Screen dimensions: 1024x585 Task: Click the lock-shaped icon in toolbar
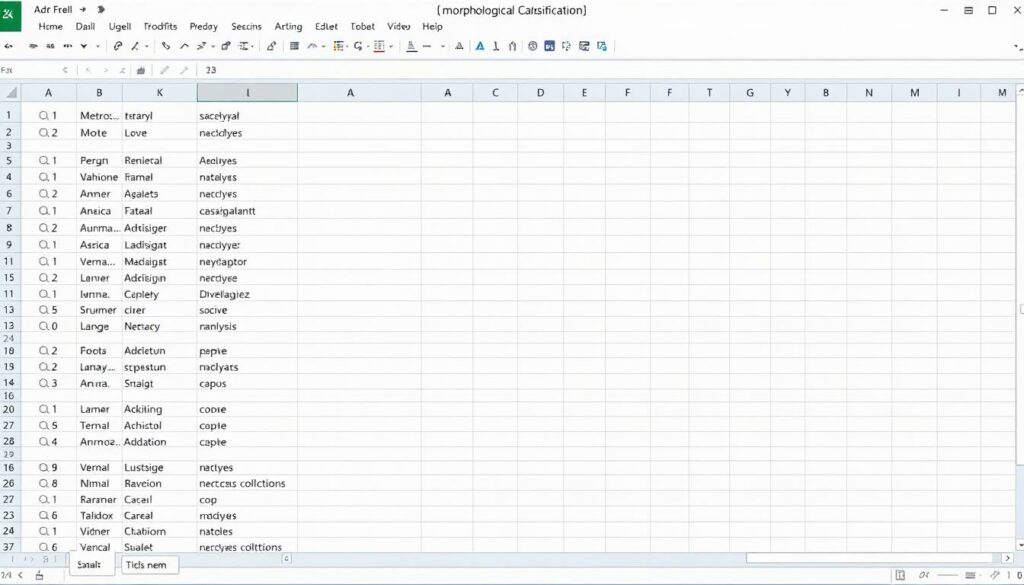click(226, 46)
